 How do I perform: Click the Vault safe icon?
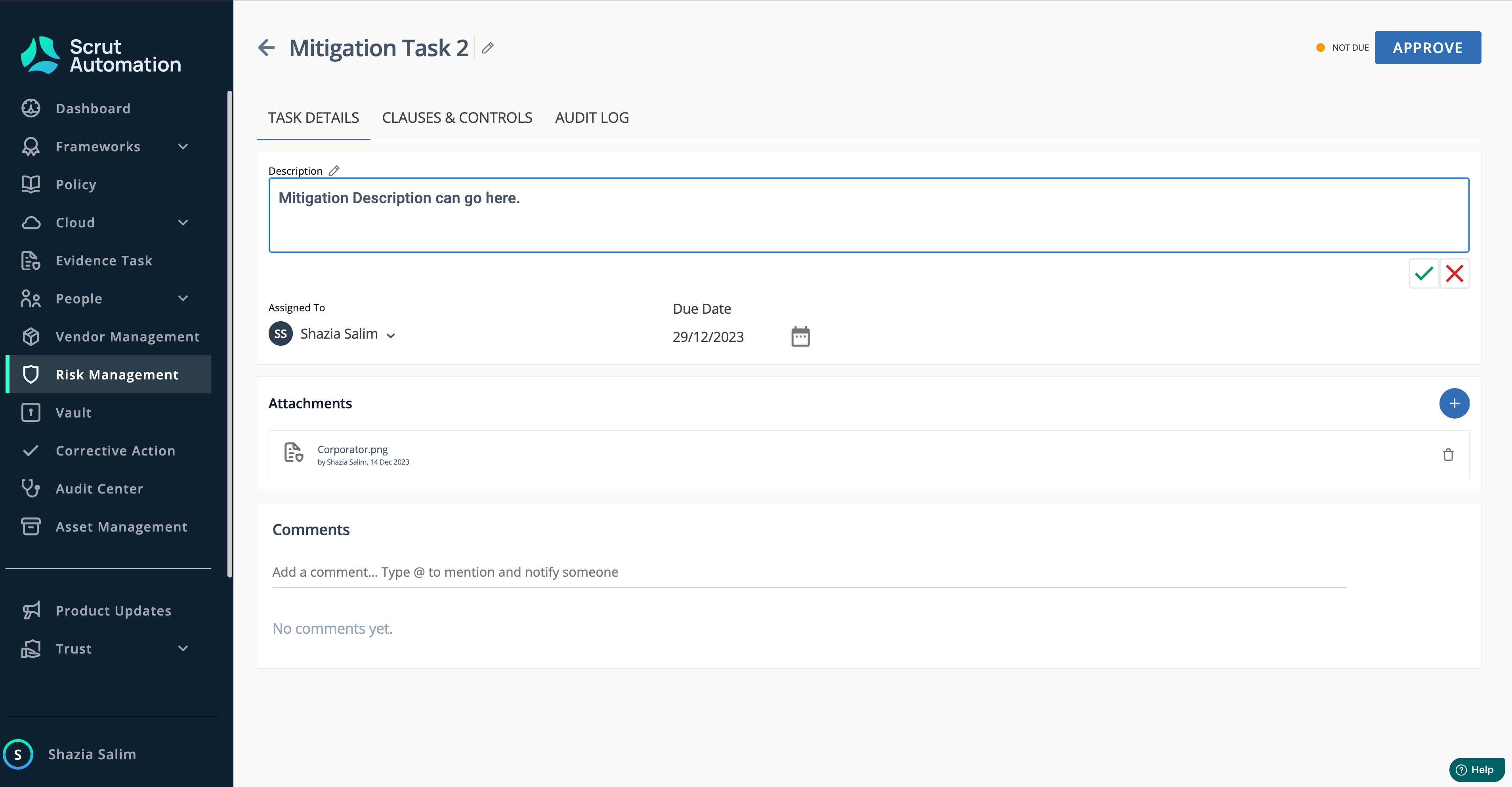pos(31,413)
